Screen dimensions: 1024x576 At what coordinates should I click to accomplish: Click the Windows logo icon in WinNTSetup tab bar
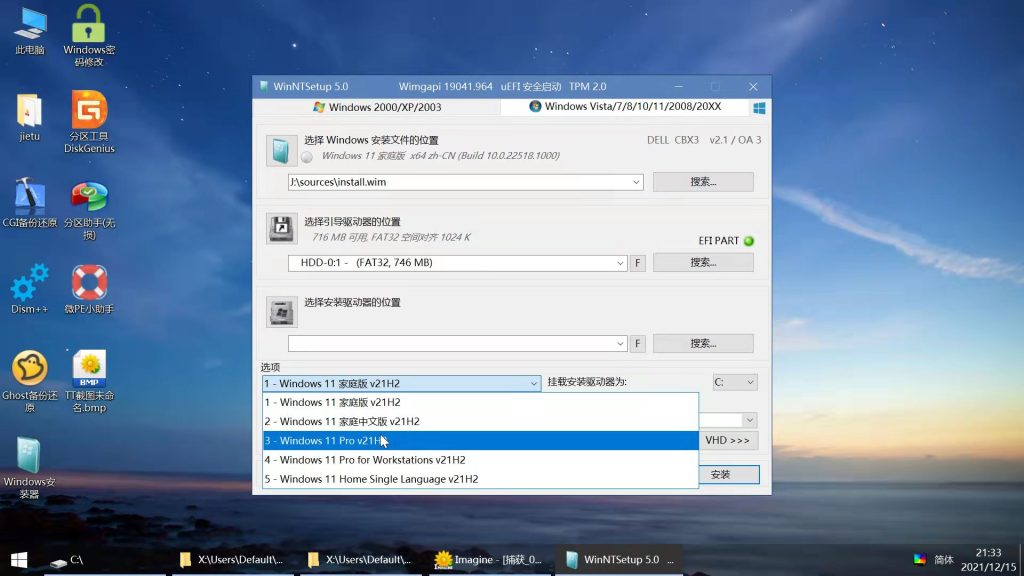(x=759, y=108)
